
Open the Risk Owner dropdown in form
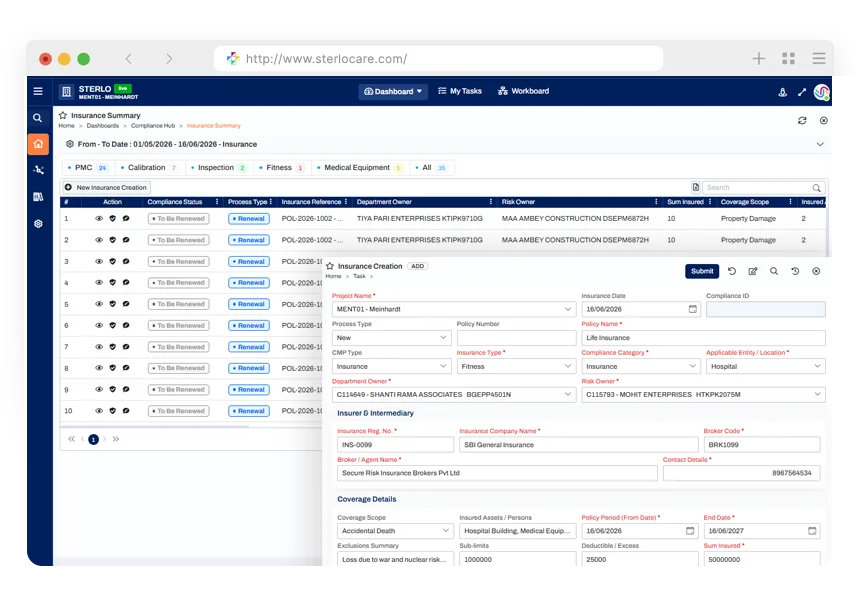tap(703, 395)
